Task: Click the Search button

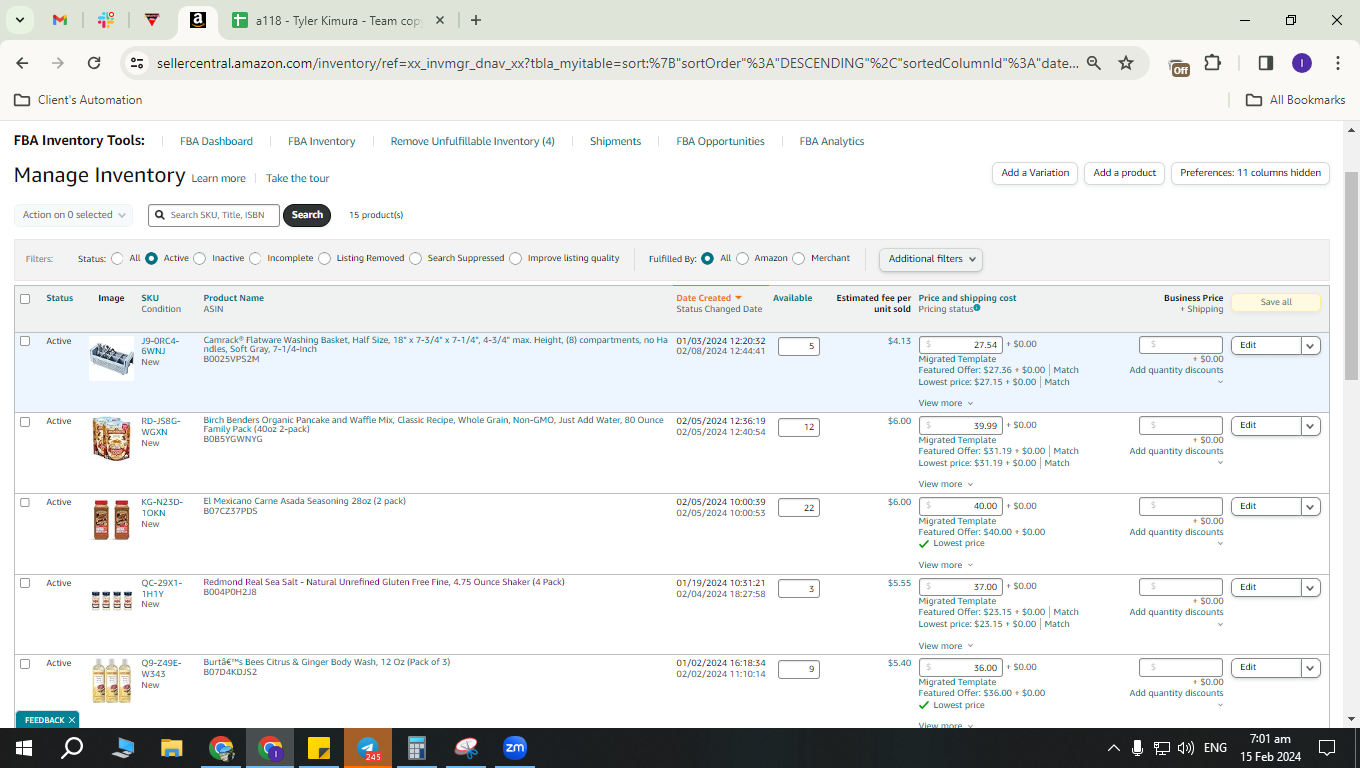Action: [307, 215]
